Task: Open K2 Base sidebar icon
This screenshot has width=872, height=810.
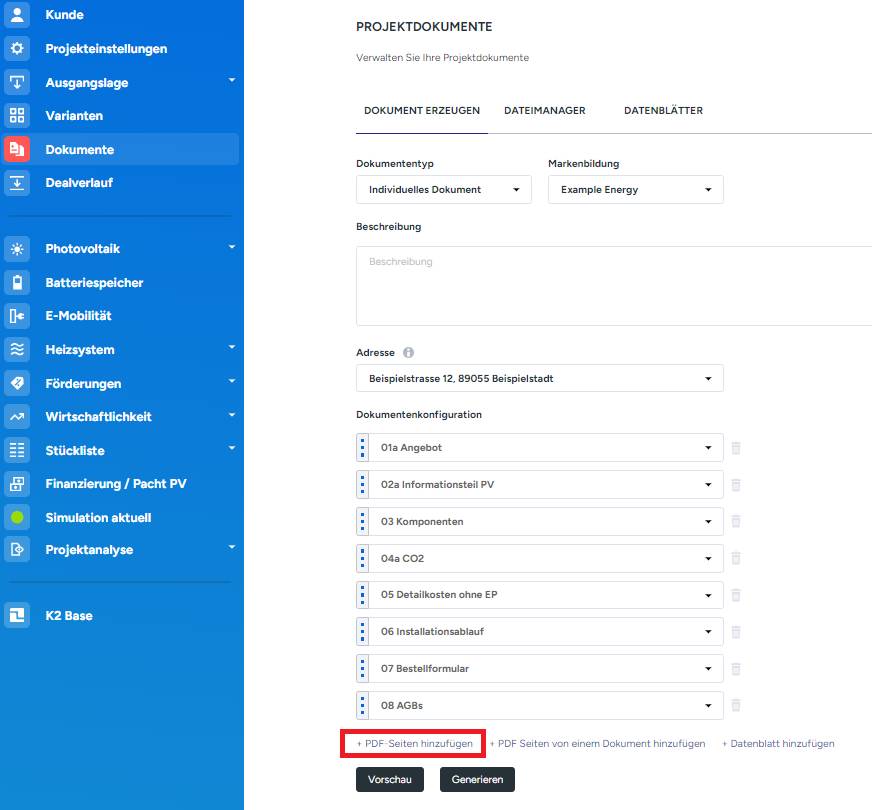Action: click(x=17, y=616)
